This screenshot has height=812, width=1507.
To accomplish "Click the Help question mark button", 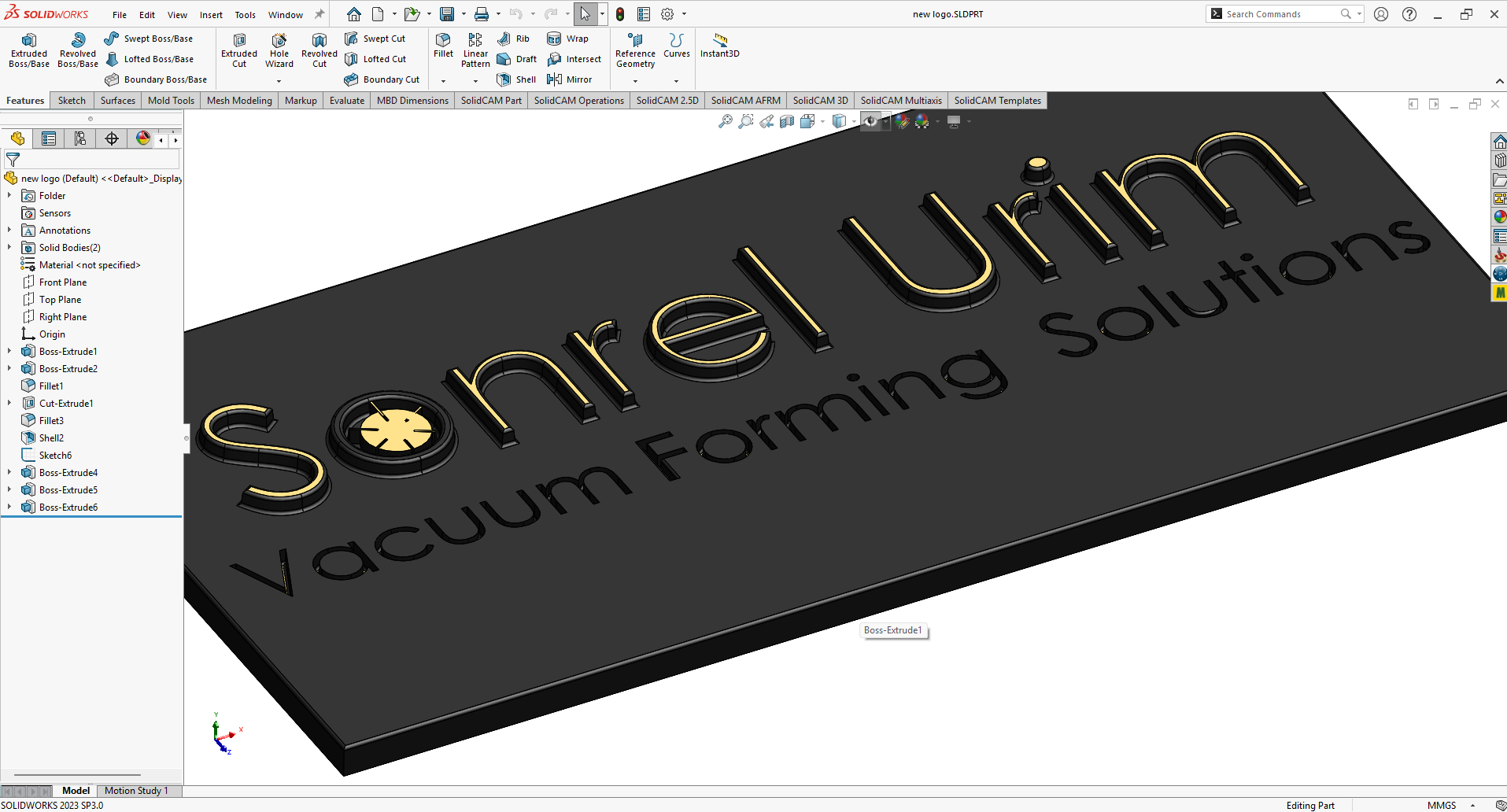I will click(x=1409, y=14).
